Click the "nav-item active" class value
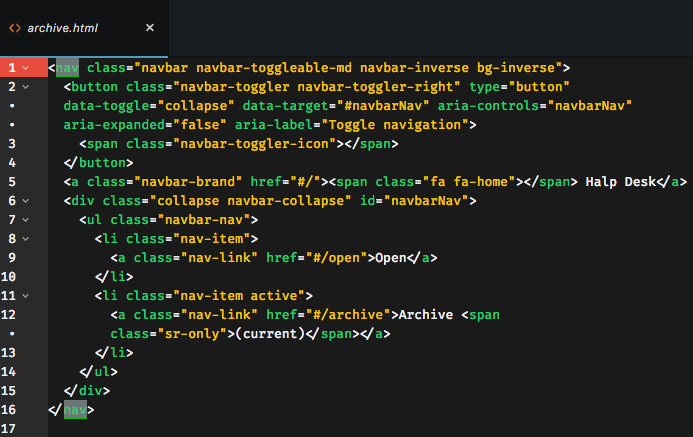693x437 pixels. pyautogui.click(x=239, y=296)
